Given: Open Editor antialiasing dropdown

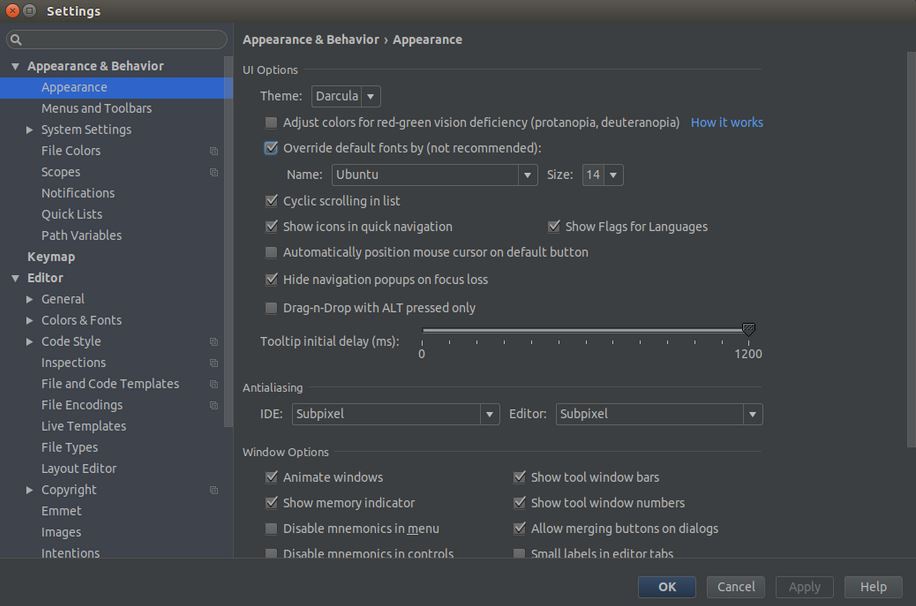Looking at the screenshot, I should (659, 414).
